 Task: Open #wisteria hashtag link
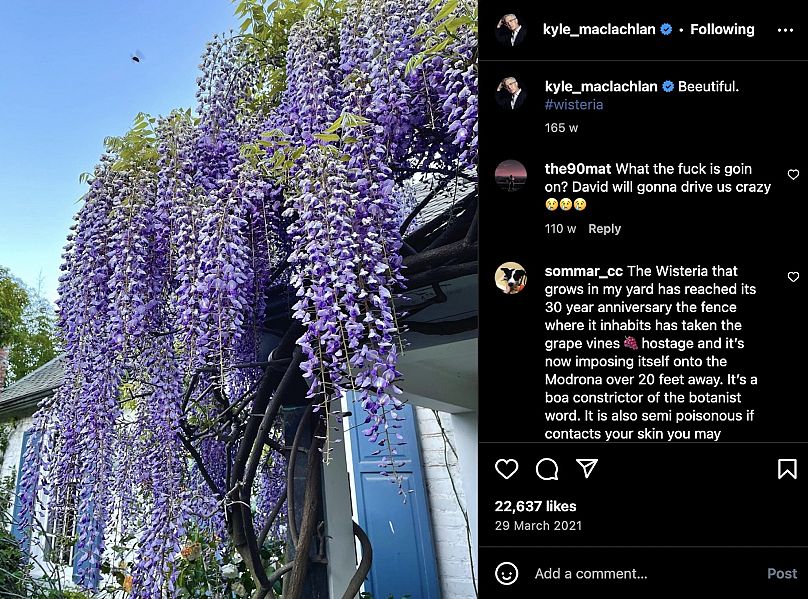[574, 105]
